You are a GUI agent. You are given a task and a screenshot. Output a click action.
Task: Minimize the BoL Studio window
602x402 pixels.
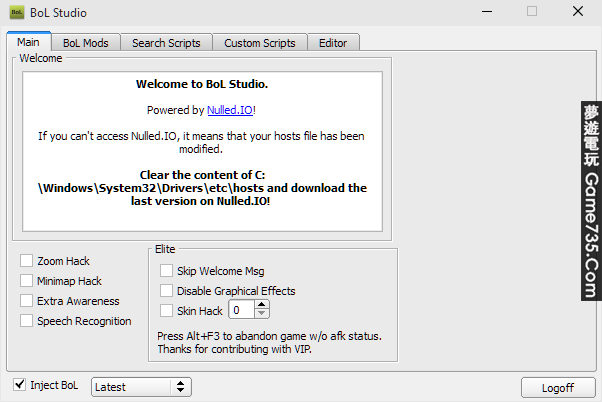tap(487, 12)
